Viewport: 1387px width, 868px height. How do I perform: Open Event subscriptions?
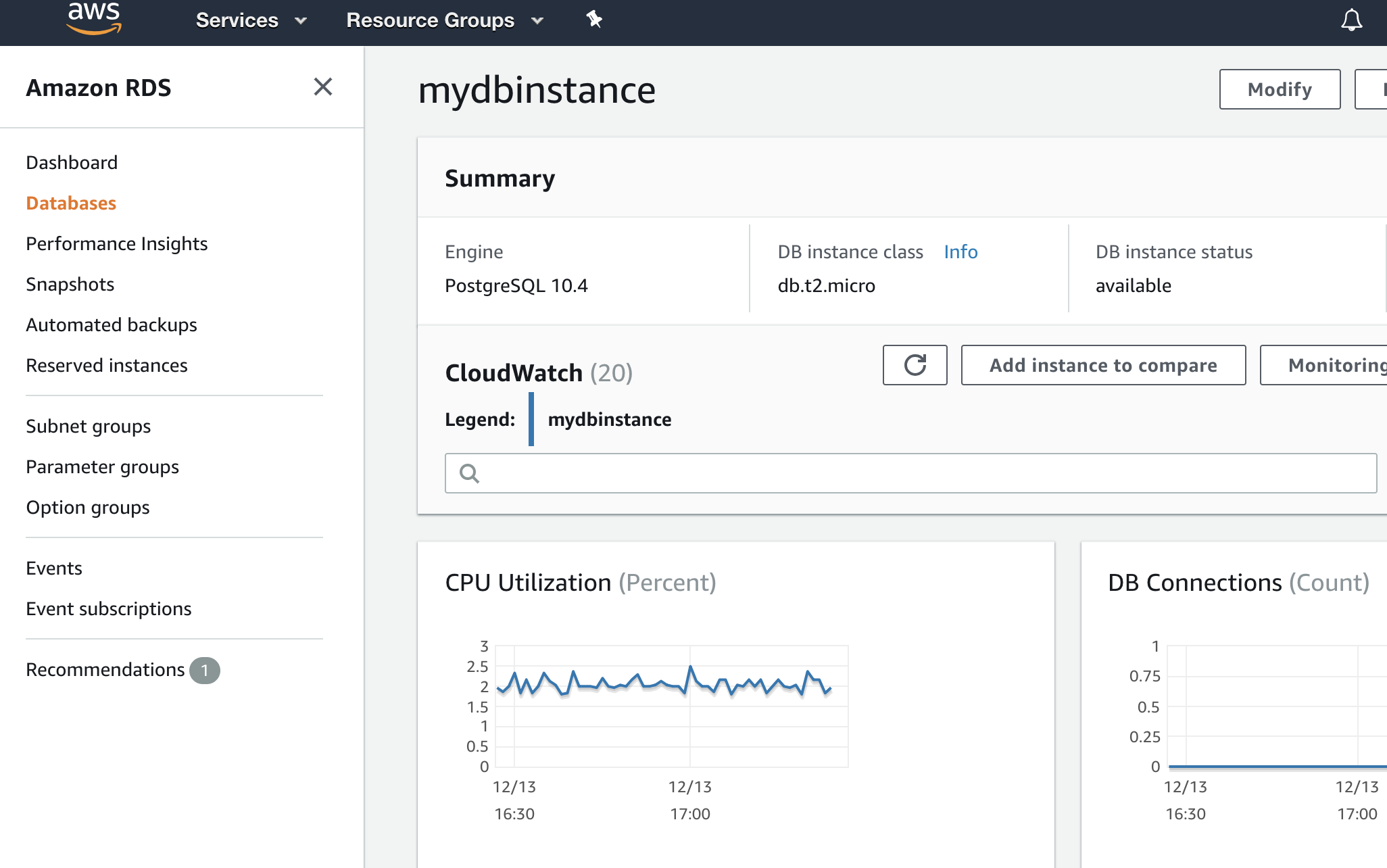coord(108,608)
